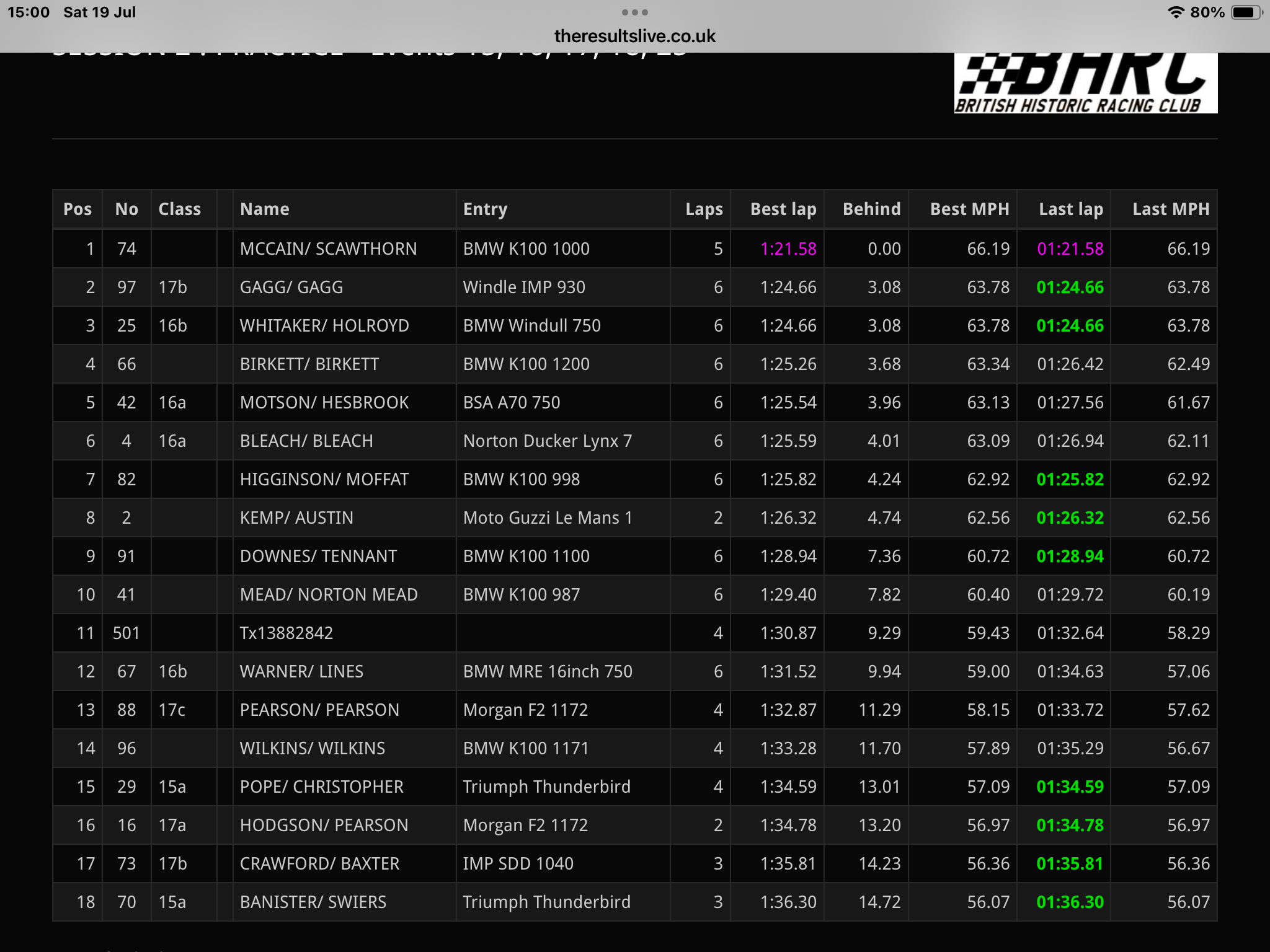The height and width of the screenshot is (952, 1270).
Task: Click the IMP SDD 1040 entry
Action: 518,864
